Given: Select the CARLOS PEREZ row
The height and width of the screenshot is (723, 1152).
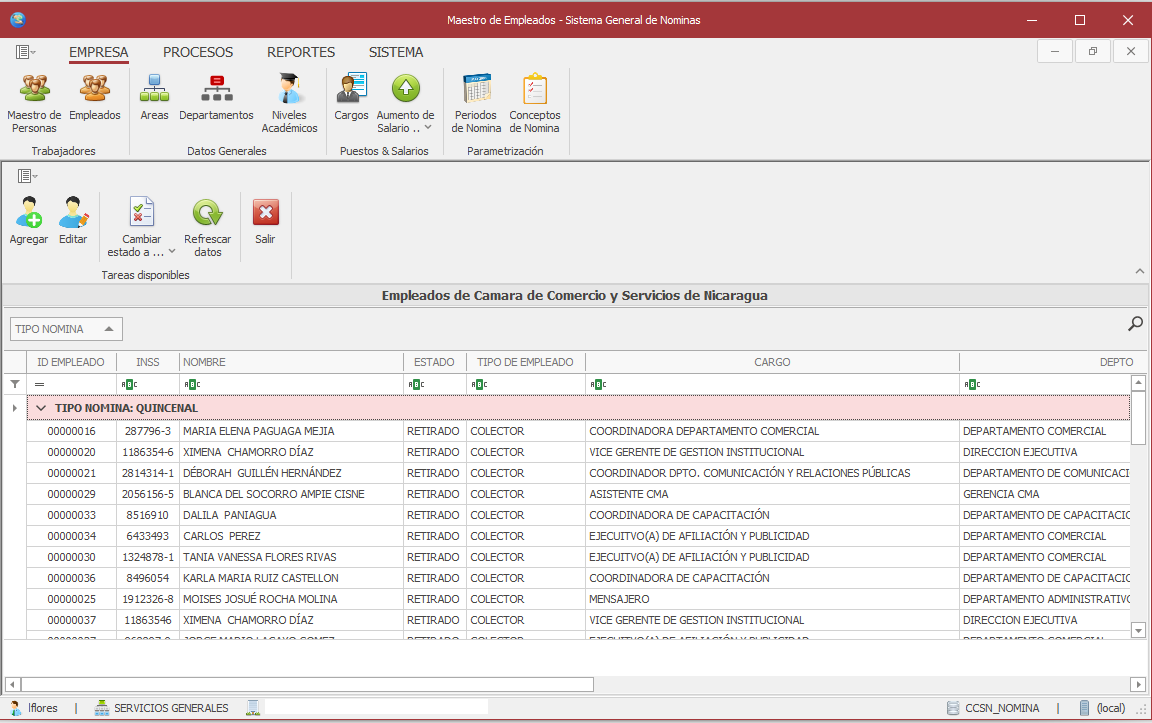Looking at the screenshot, I should click(578, 536).
